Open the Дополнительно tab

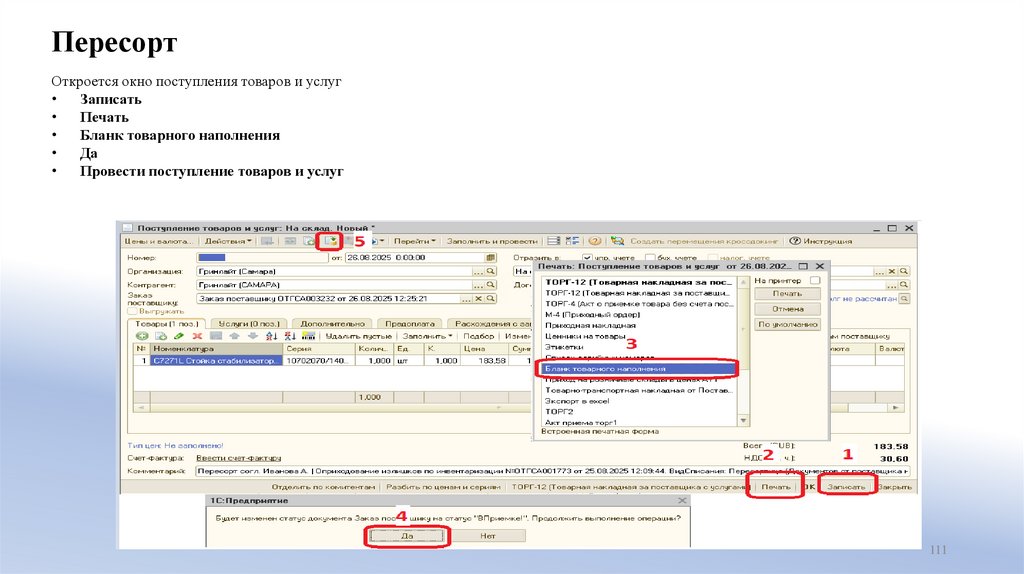pyautogui.click(x=332, y=323)
